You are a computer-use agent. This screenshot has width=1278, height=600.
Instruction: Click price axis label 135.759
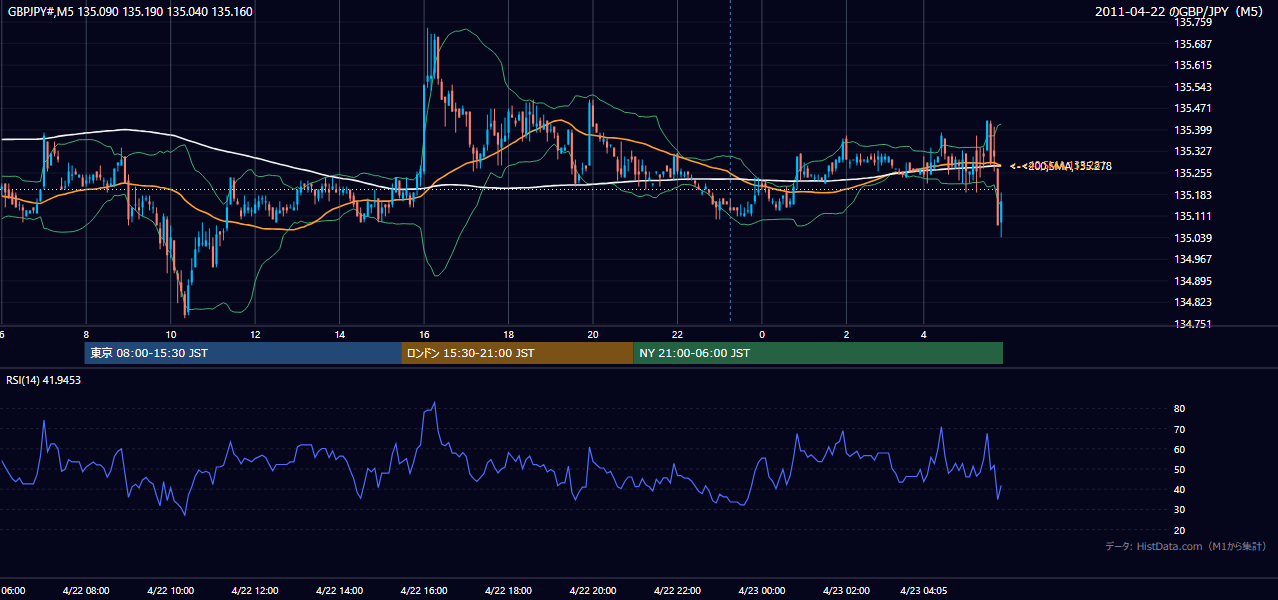1193,22
